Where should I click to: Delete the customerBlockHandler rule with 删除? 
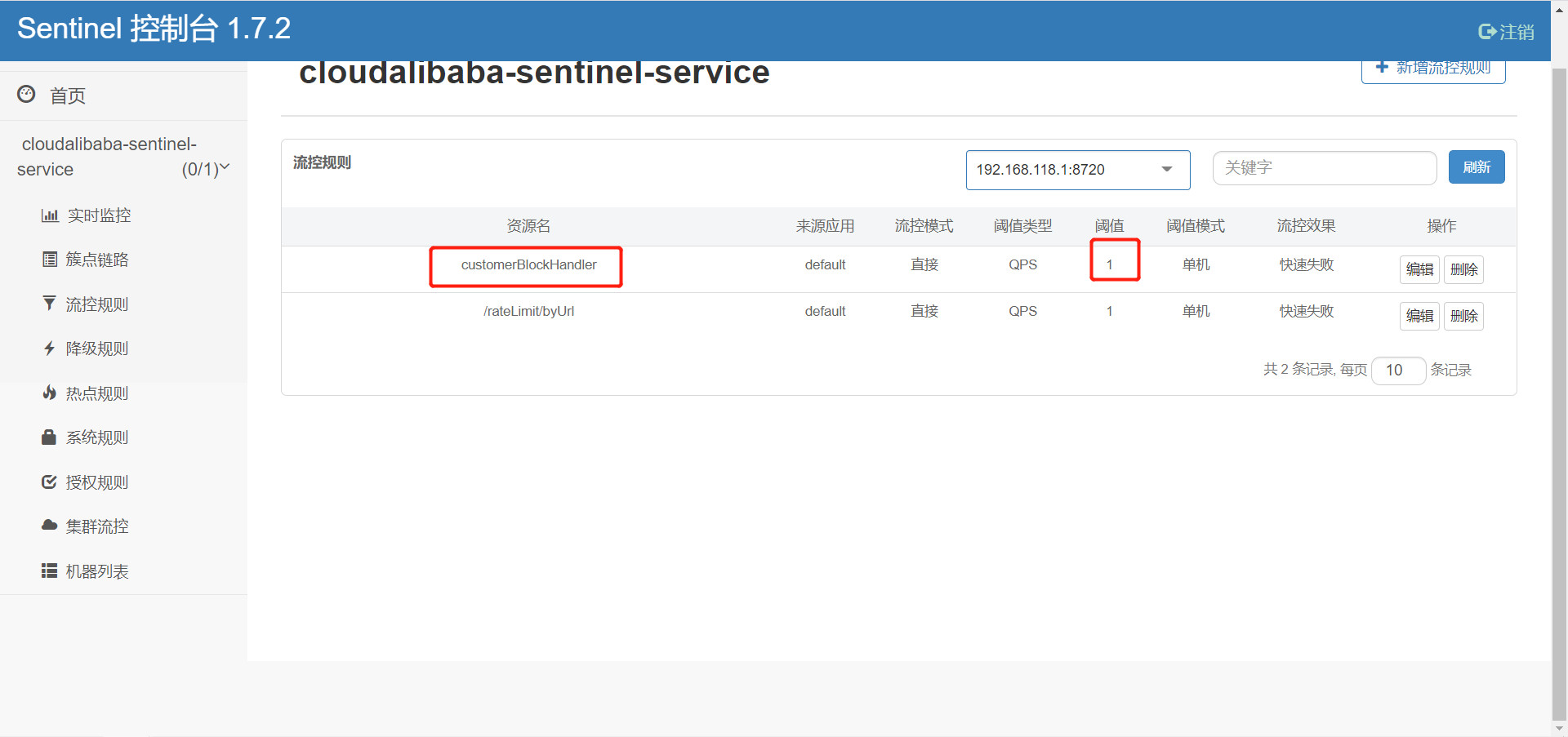pos(1463,269)
